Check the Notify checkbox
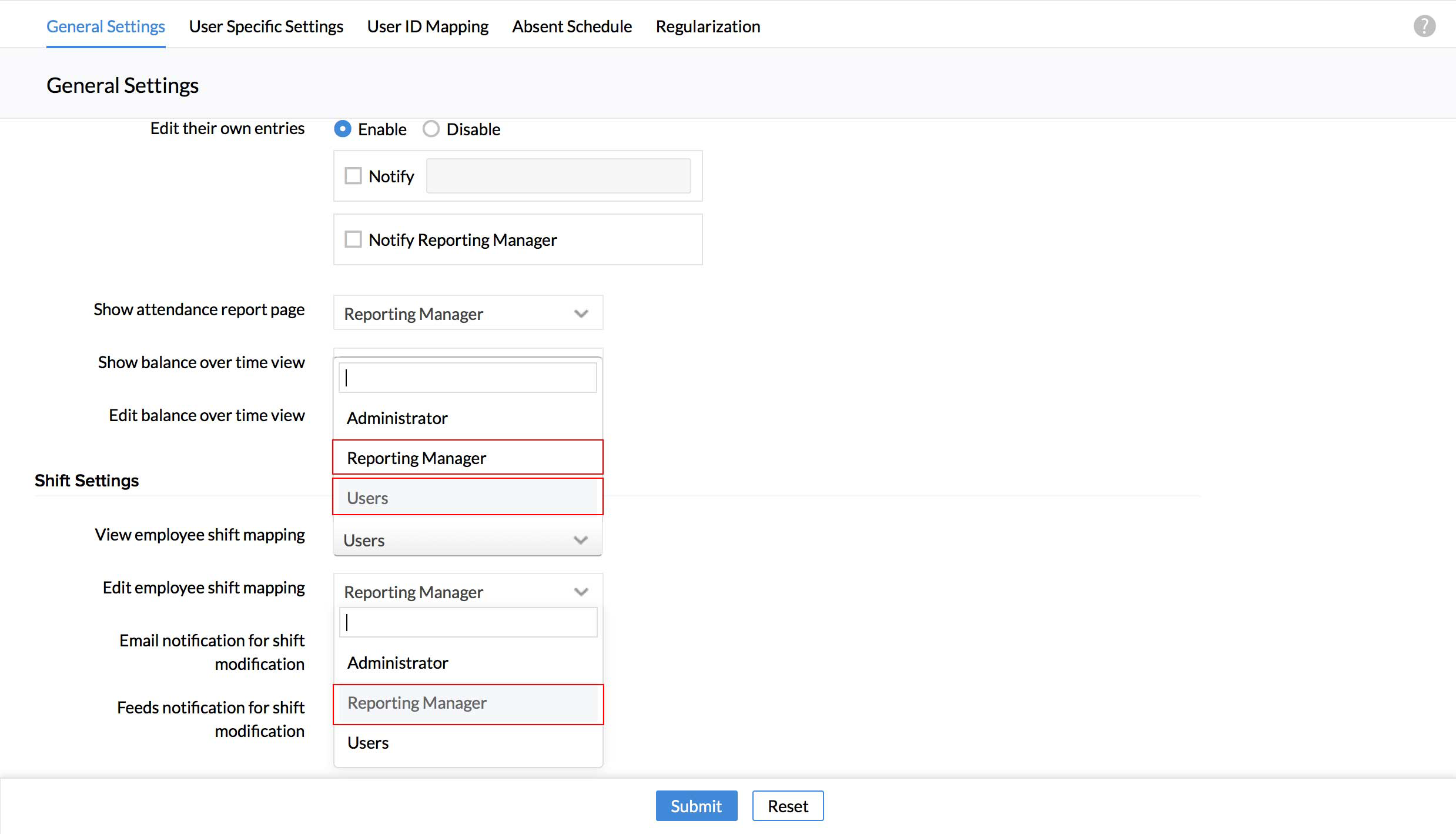 coord(353,176)
